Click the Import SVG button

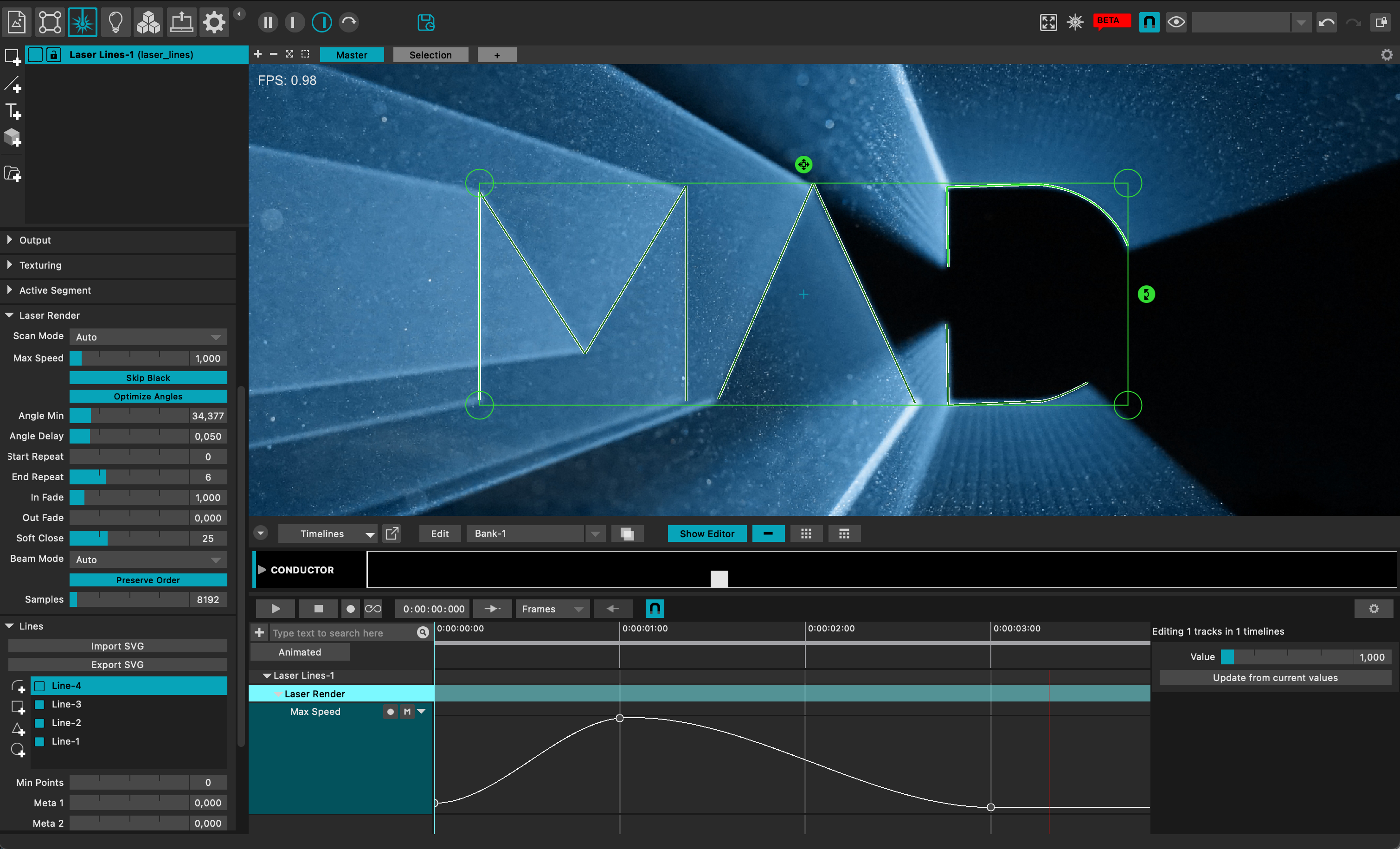[x=118, y=646]
